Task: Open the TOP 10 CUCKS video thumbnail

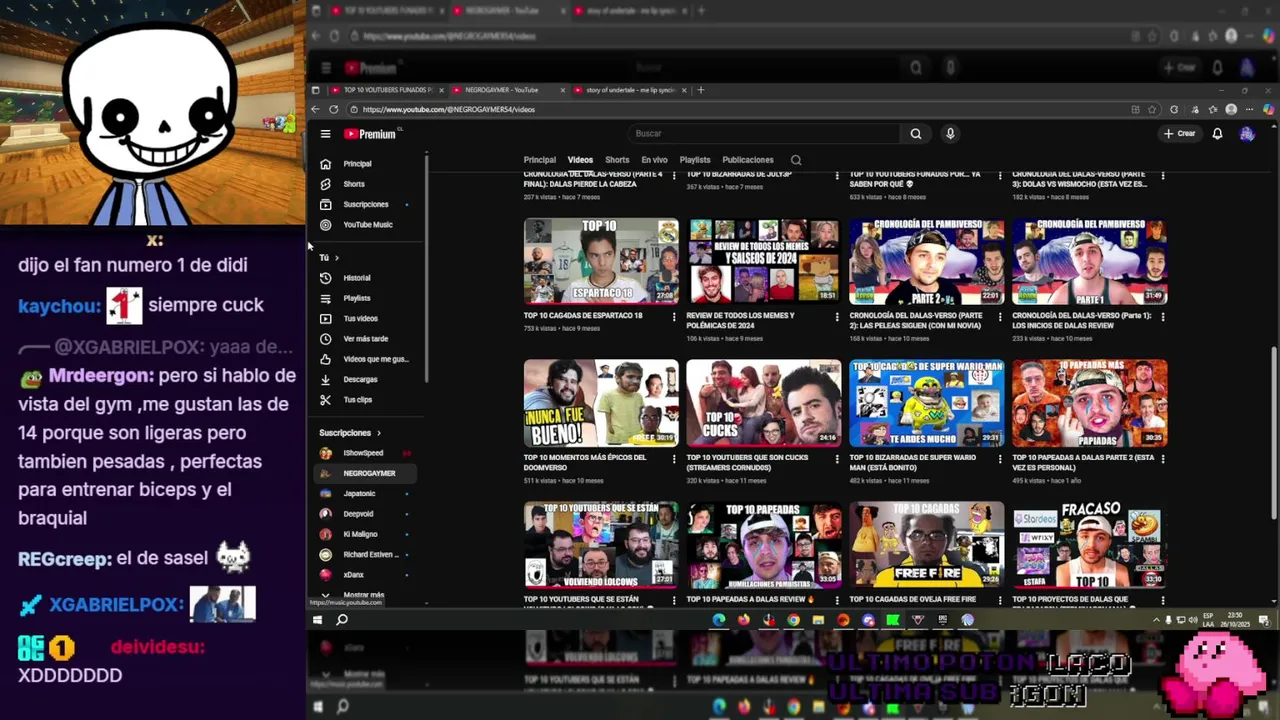Action: click(764, 403)
